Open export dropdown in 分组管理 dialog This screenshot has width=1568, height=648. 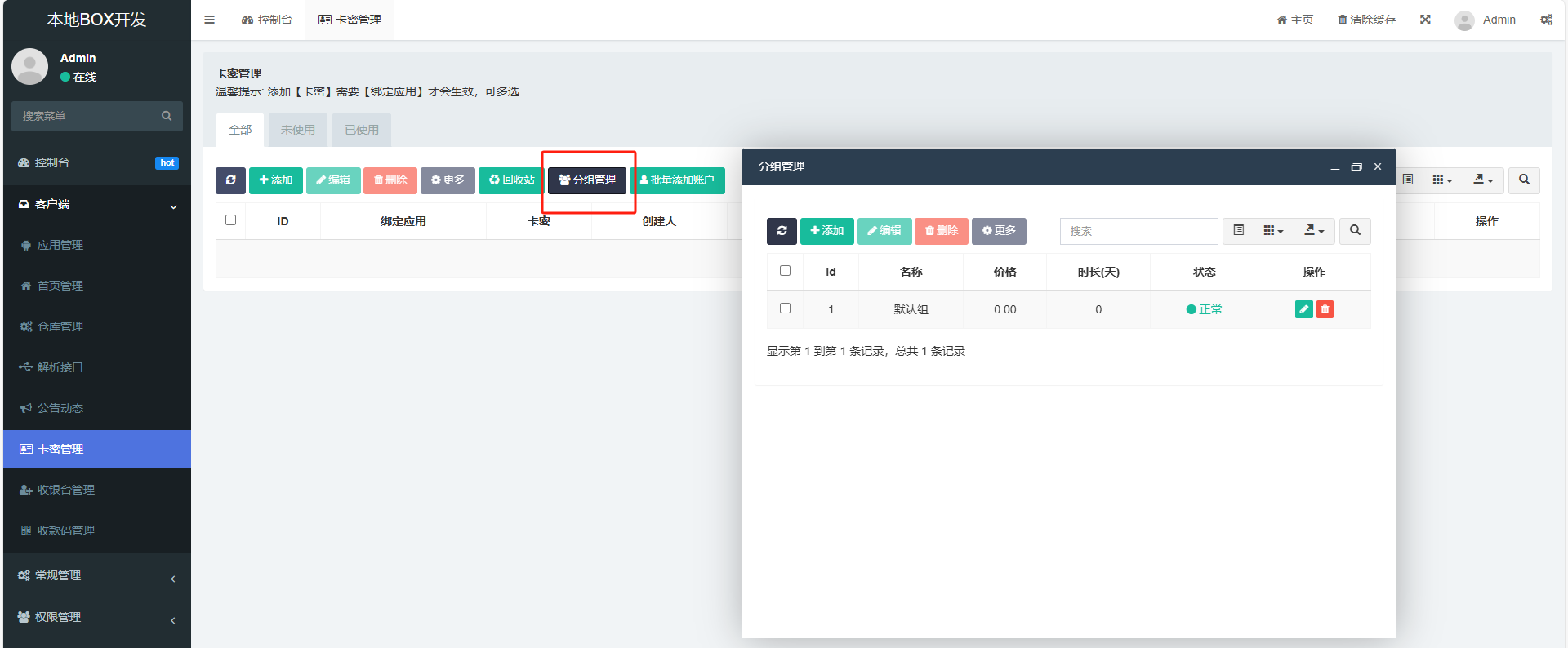pyautogui.click(x=1314, y=231)
